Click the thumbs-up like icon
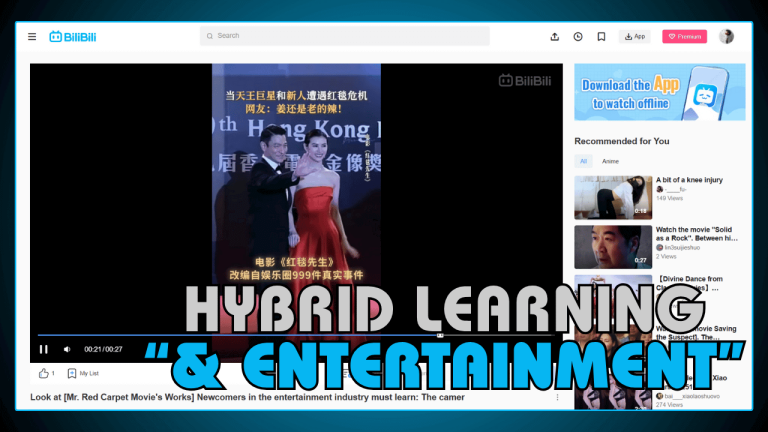The image size is (768, 432). (44, 373)
